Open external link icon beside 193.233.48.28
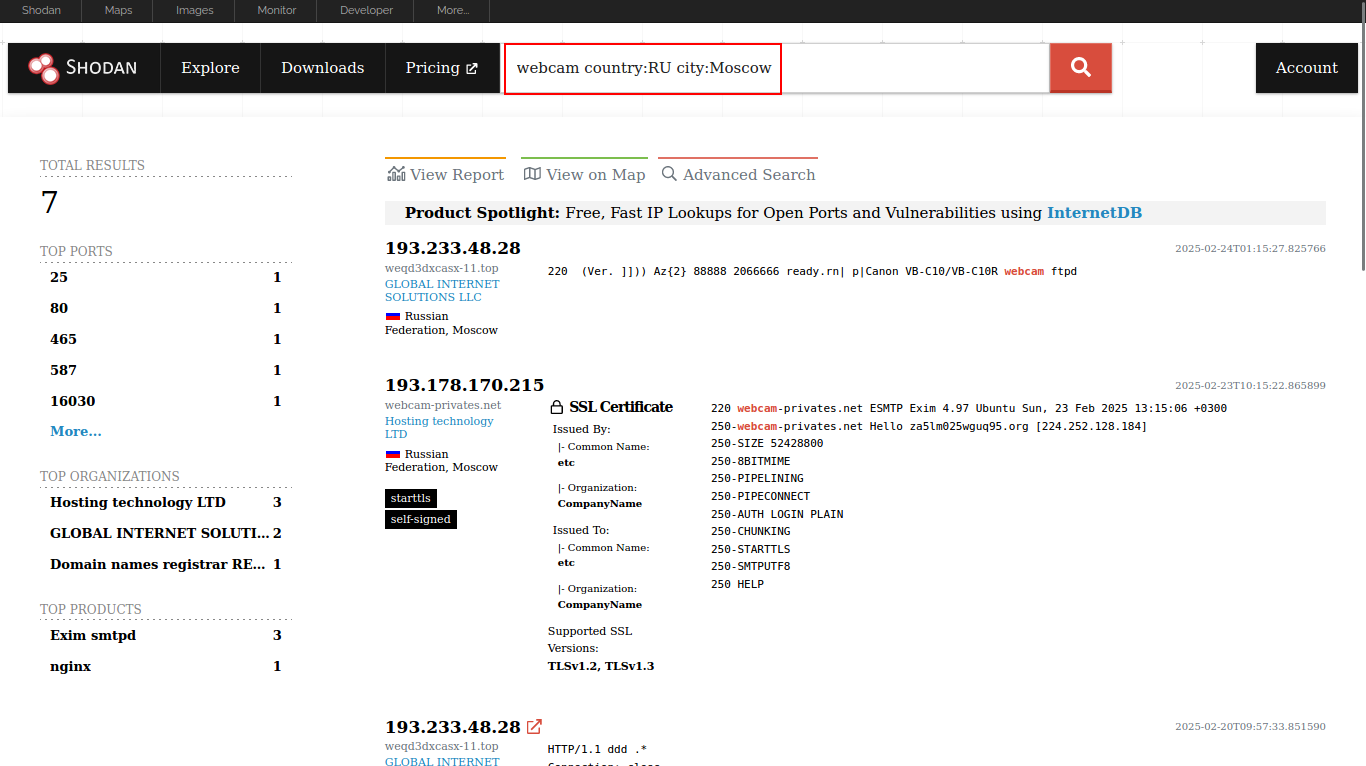This screenshot has height=766, width=1366. (x=535, y=727)
